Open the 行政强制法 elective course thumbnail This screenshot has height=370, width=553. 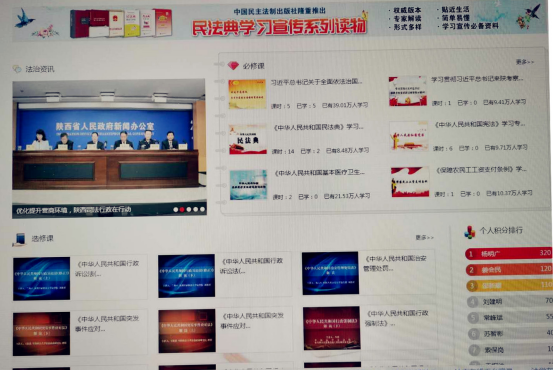click(332, 328)
